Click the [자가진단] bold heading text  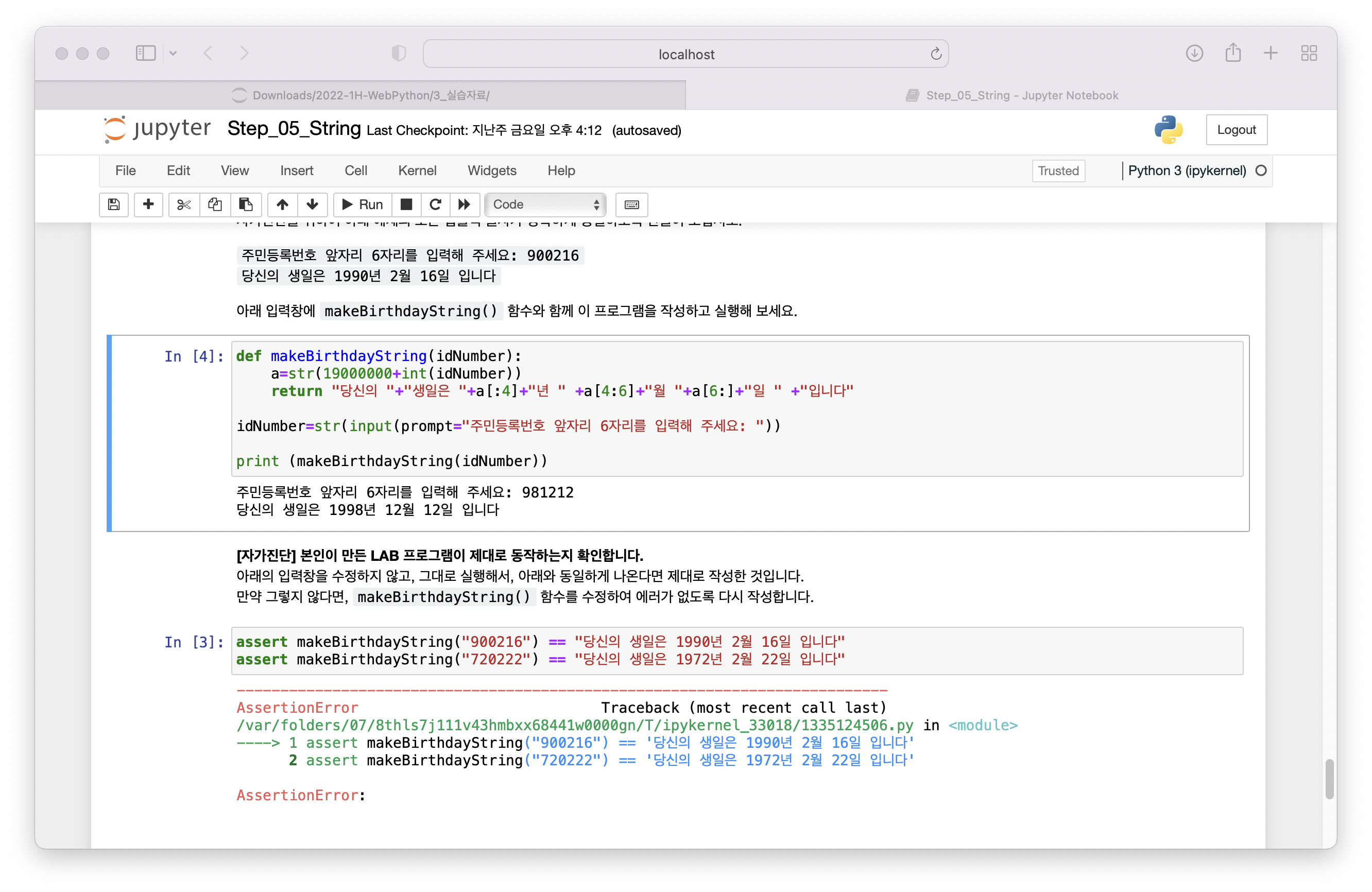click(439, 556)
